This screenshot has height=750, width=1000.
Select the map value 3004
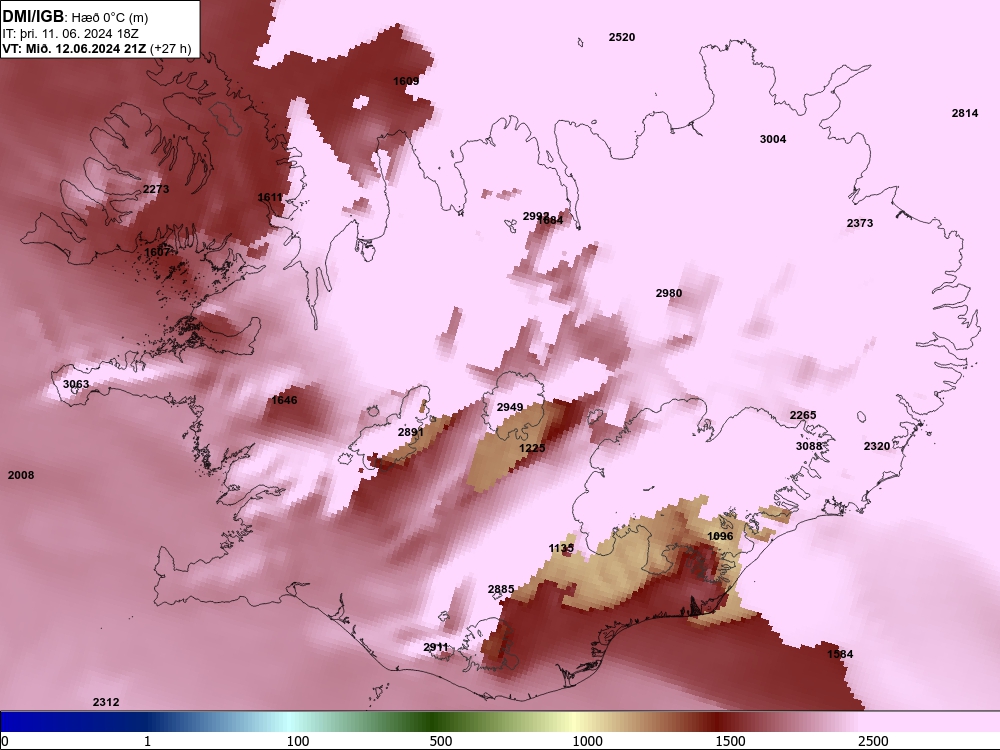pos(773,139)
